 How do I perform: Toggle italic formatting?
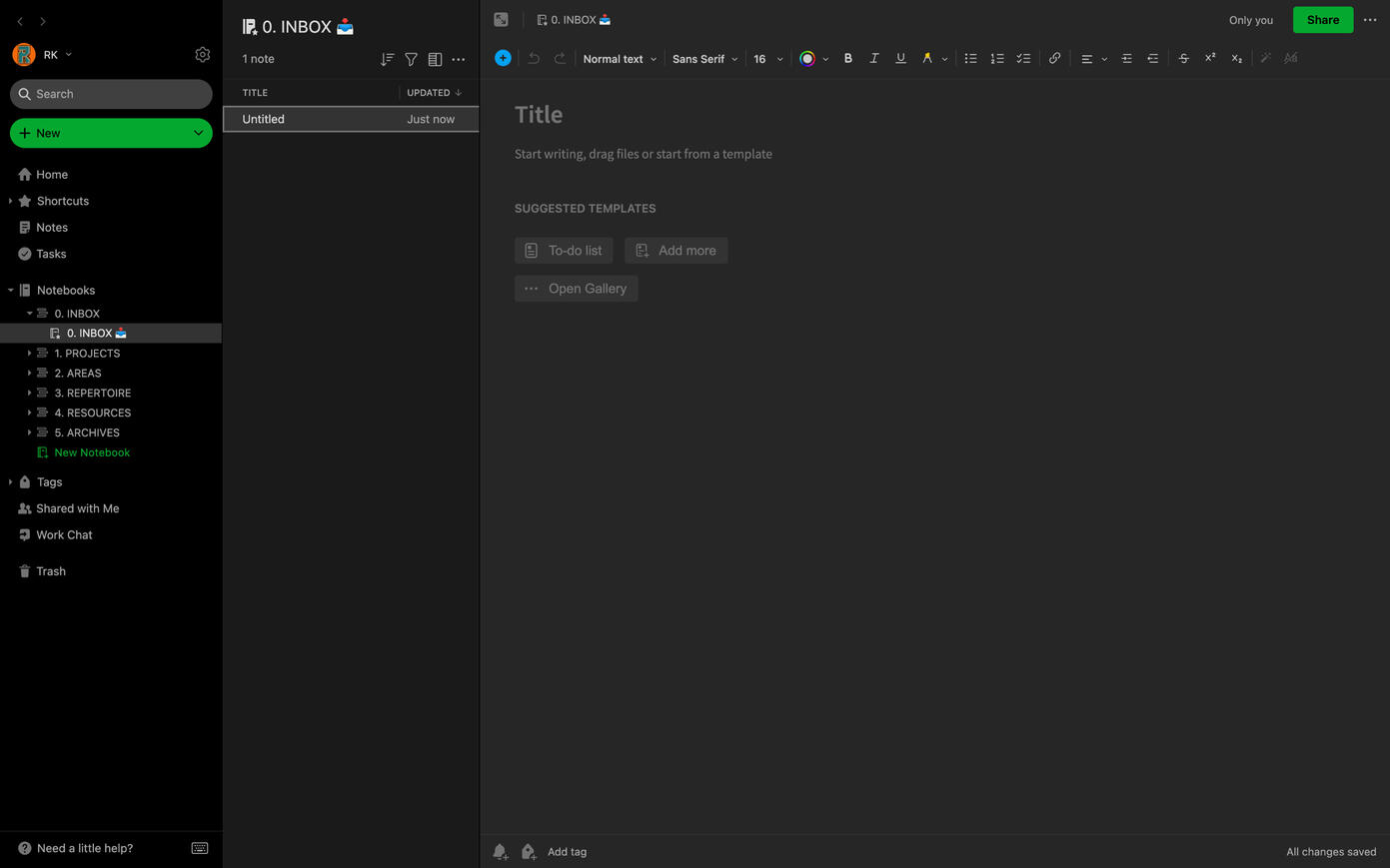tap(874, 58)
